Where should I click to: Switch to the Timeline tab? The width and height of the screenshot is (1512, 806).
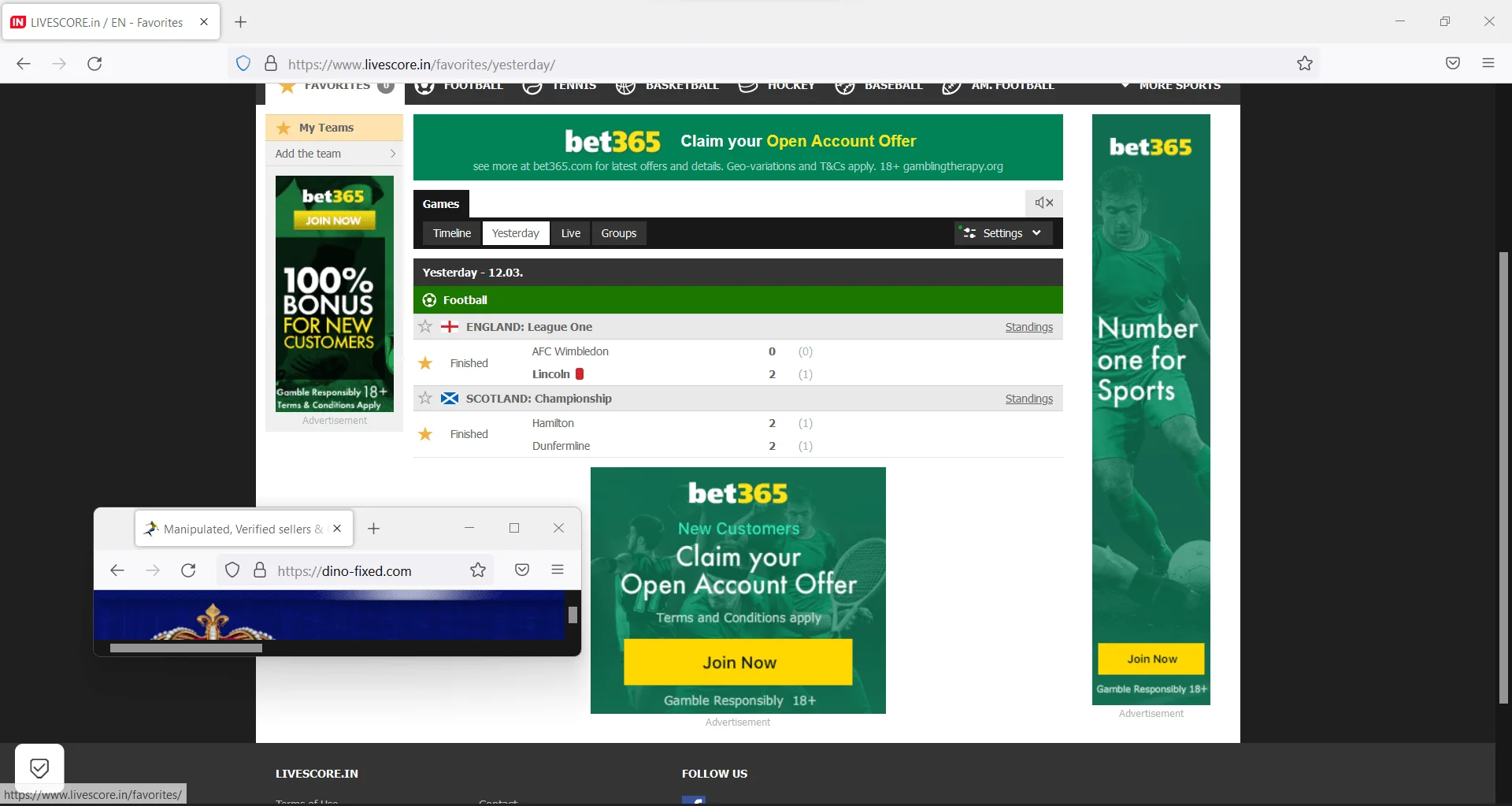tap(451, 233)
